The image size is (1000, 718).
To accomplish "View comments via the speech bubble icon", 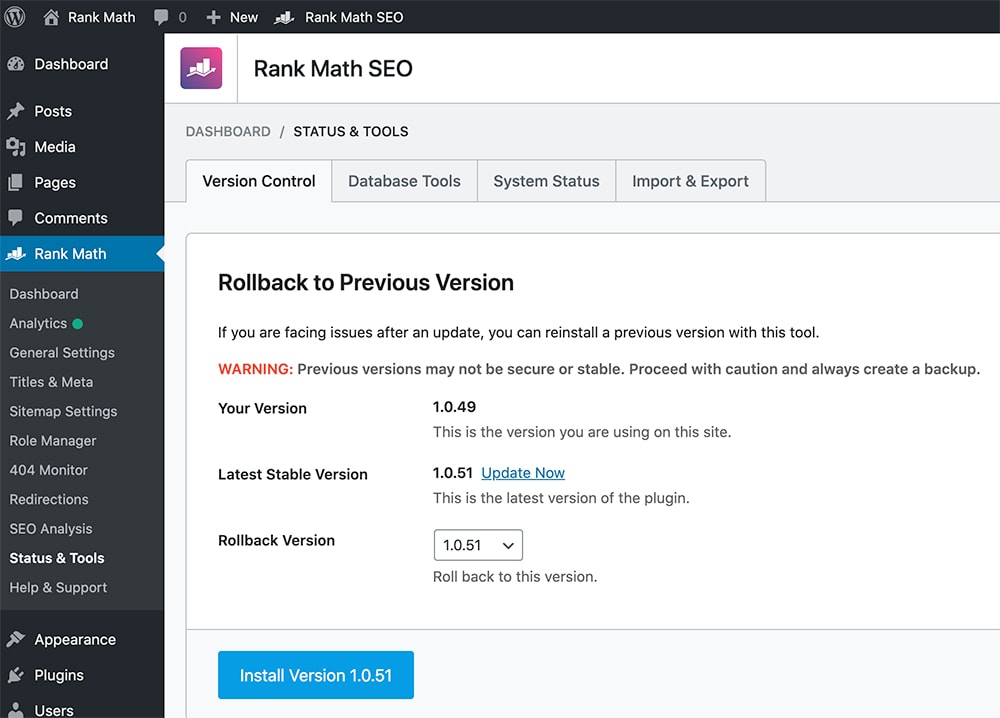I will coord(163,16).
